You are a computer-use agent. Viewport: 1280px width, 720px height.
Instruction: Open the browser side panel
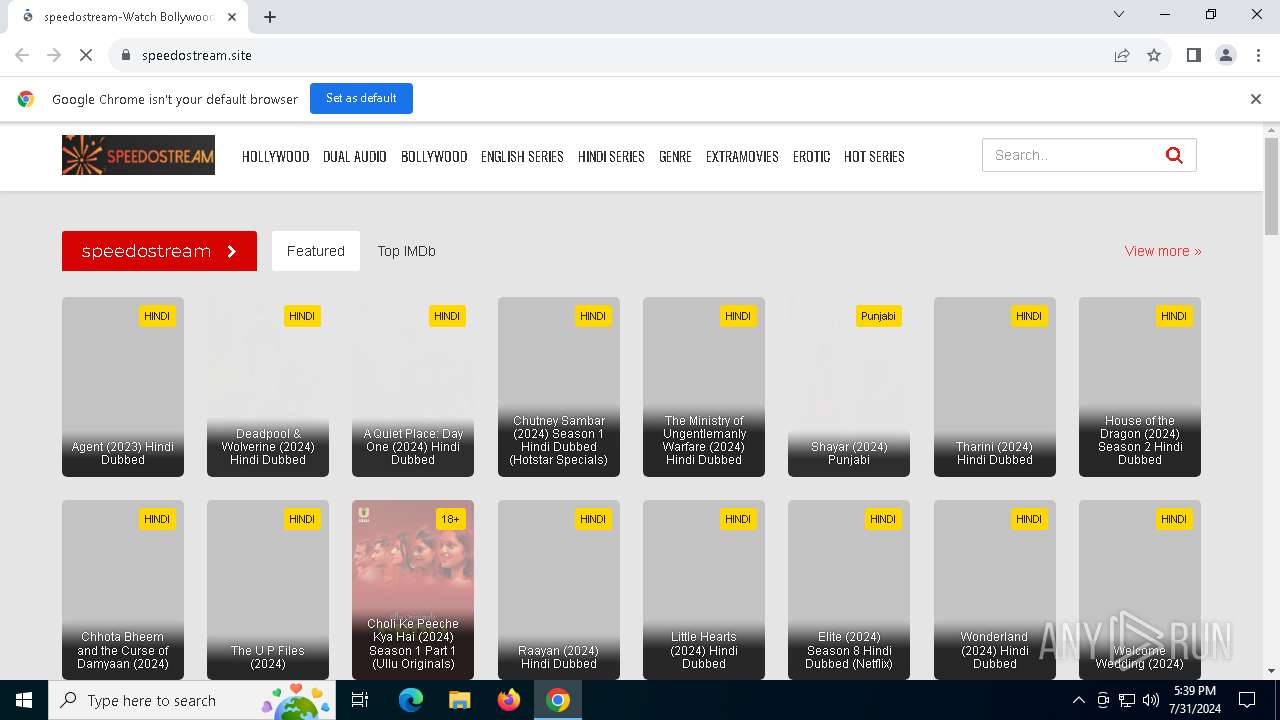click(x=1193, y=55)
